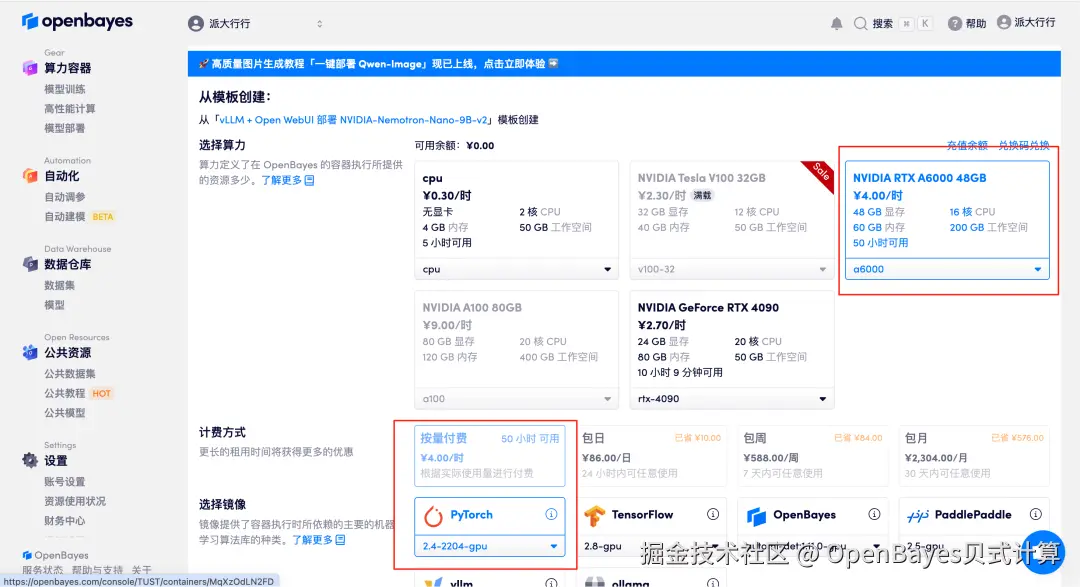Click PaddlePaddle info icon

(x=1035, y=514)
